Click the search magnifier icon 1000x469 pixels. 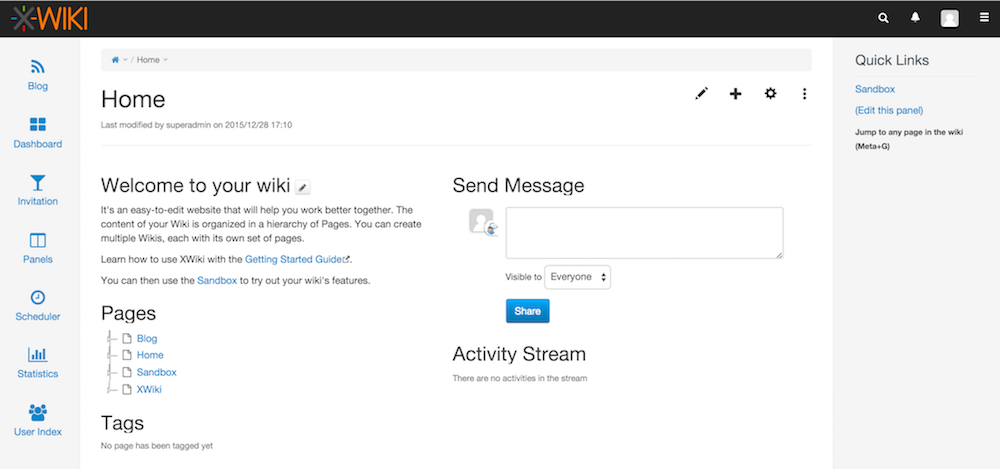[x=883, y=18]
